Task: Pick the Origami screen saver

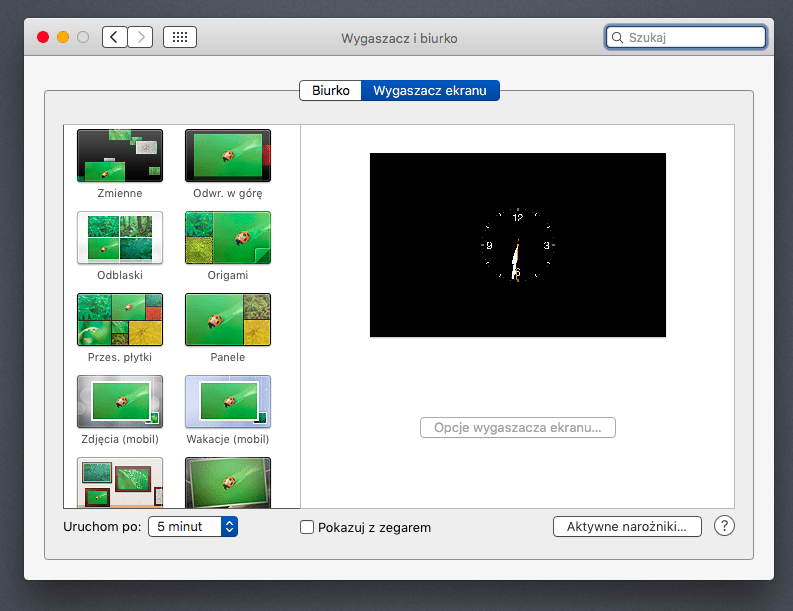Action: click(227, 238)
